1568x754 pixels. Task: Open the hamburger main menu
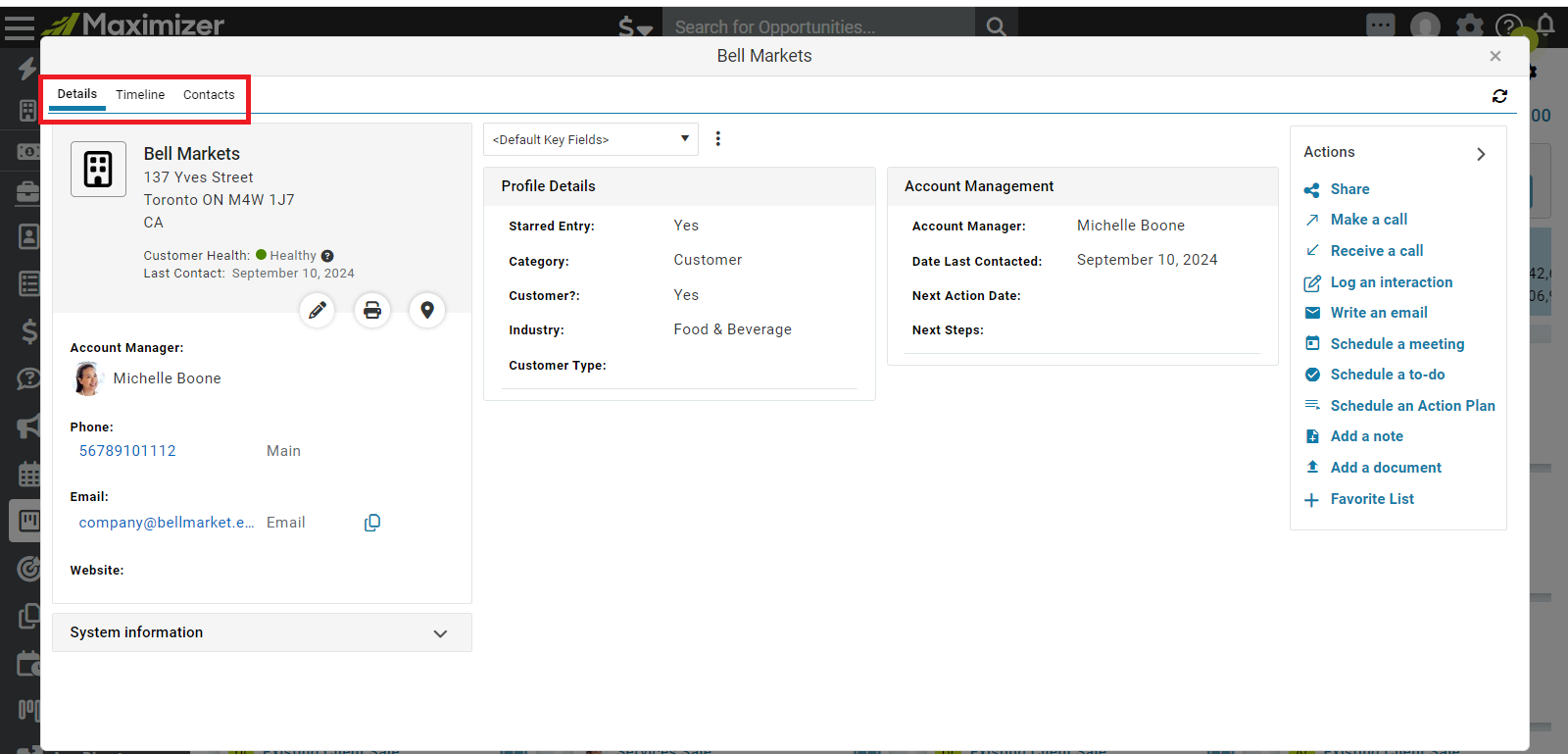(20, 27)
